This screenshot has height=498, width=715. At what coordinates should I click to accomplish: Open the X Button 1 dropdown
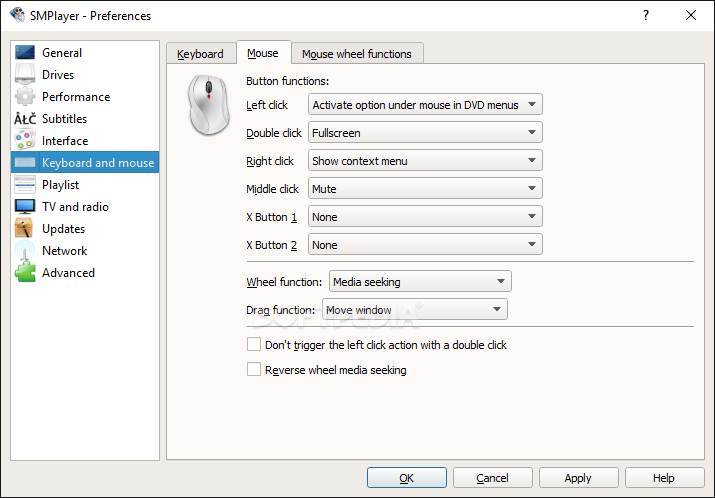point(425,217)
